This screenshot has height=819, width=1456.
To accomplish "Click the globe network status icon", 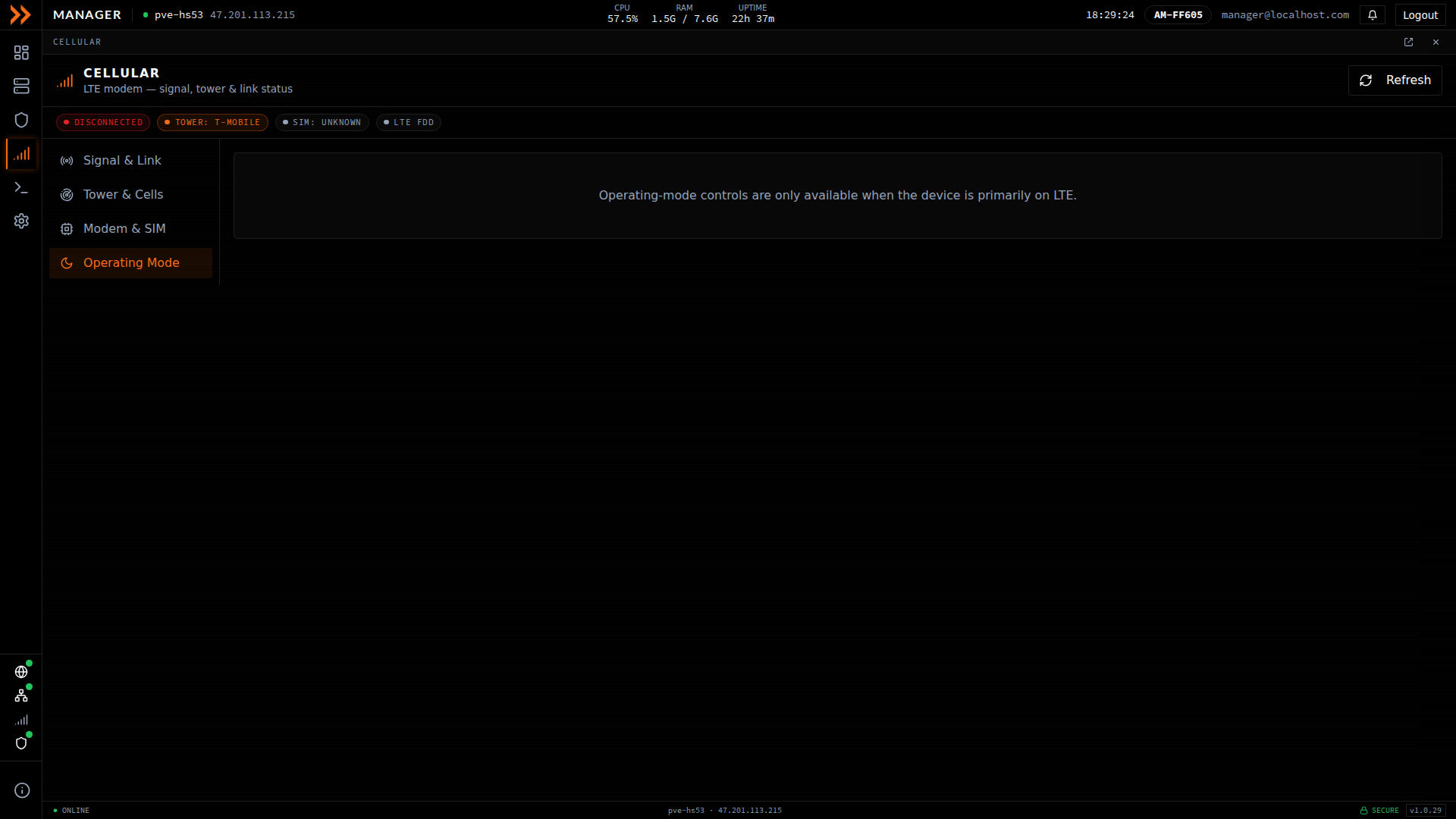I will point(21,672).
